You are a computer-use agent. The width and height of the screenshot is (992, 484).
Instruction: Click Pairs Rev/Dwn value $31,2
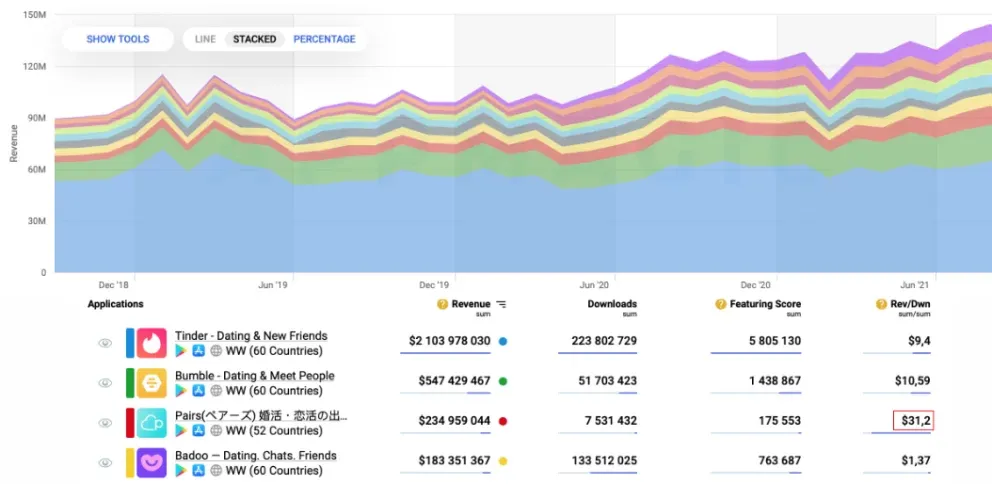pyautogui.click(x=915, y=421)
